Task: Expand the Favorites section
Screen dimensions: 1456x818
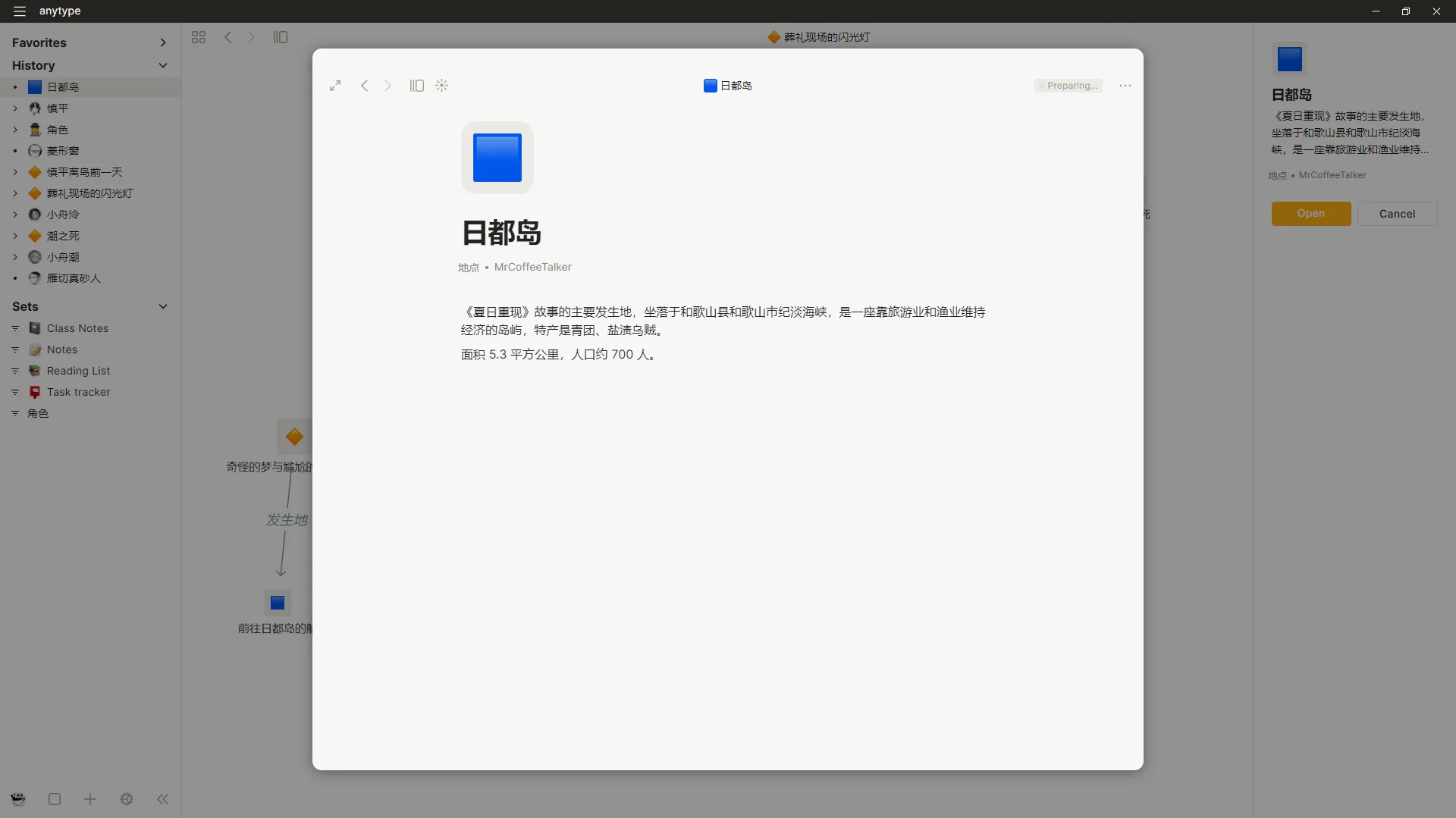Action: tap(162, 43)
